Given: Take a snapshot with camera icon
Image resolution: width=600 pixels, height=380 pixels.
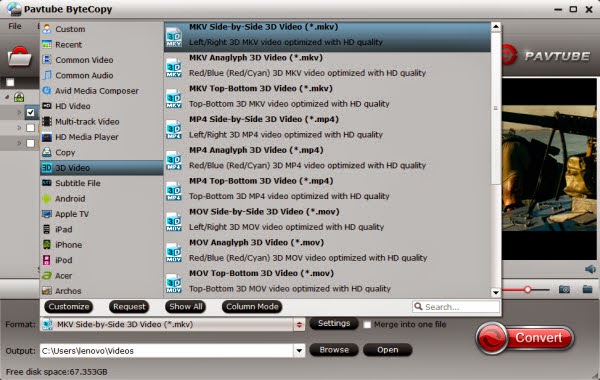Looking at the screenshot, I should [x=564, y=289].
